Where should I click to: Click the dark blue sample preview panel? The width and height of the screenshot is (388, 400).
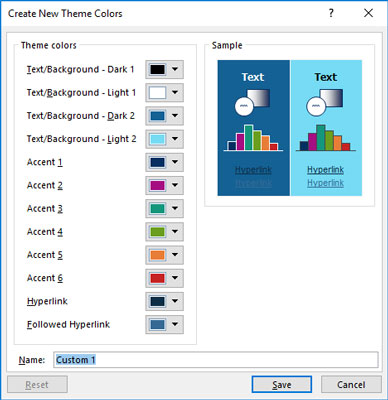(254, 128)
